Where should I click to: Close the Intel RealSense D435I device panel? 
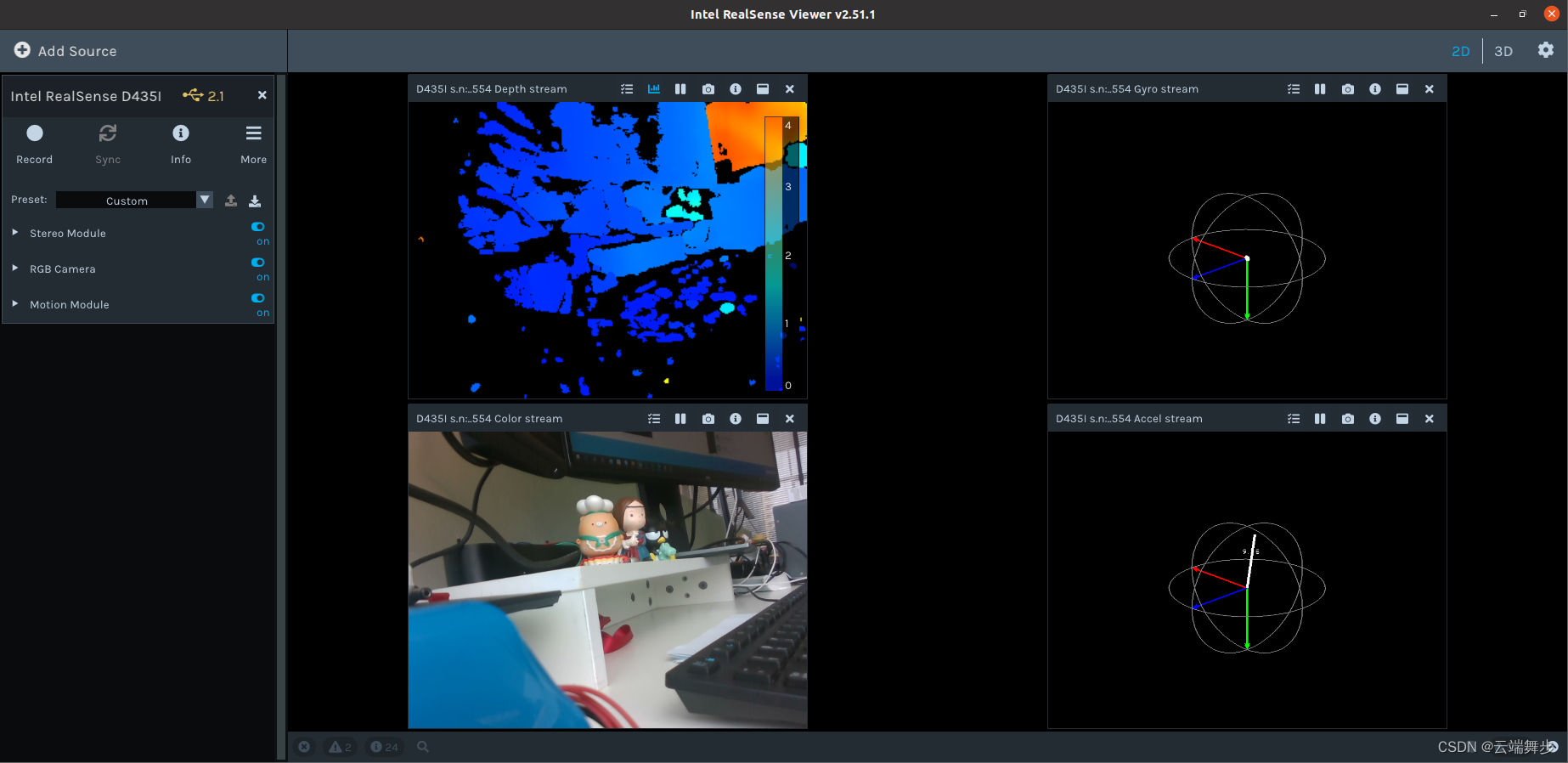click(x=262, y=95)
